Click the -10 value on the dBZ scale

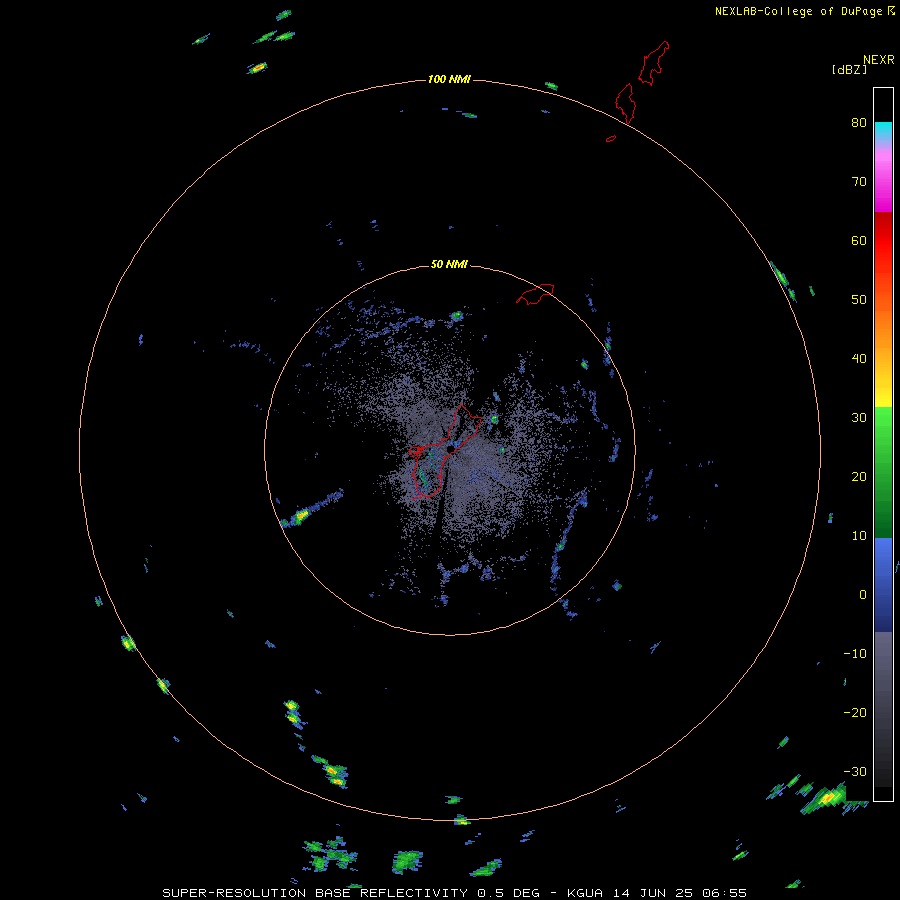(855, 654)
